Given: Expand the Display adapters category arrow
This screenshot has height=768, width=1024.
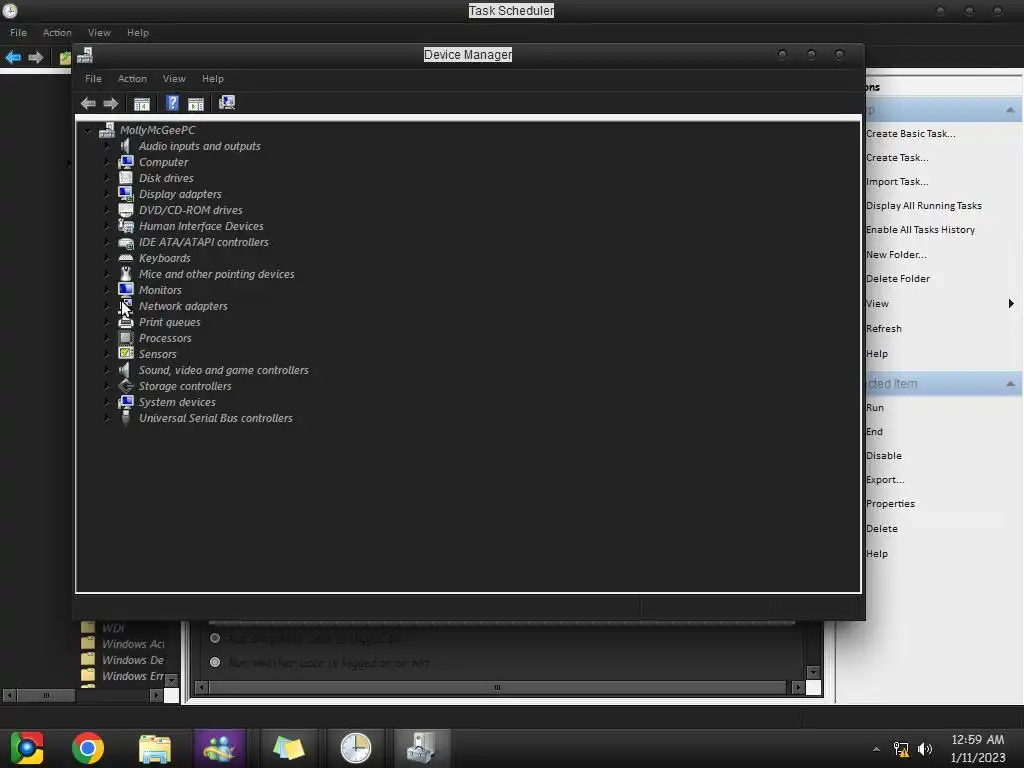Looking at the screenshot, I should click(x=107, y=194).
